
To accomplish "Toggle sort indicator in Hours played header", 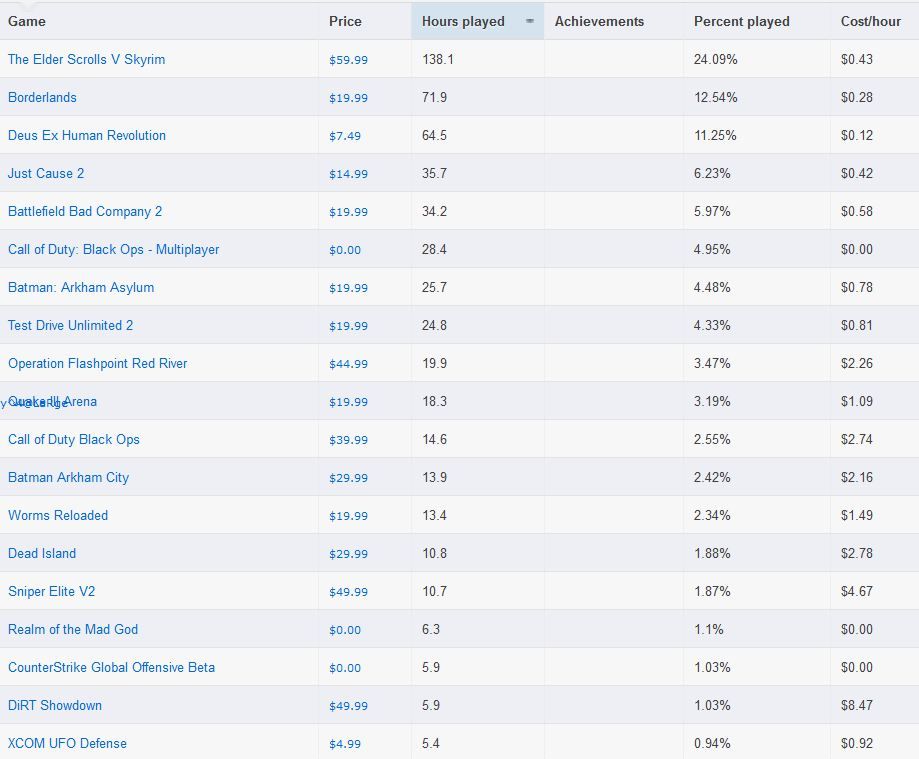I will [x=530, y=21].
